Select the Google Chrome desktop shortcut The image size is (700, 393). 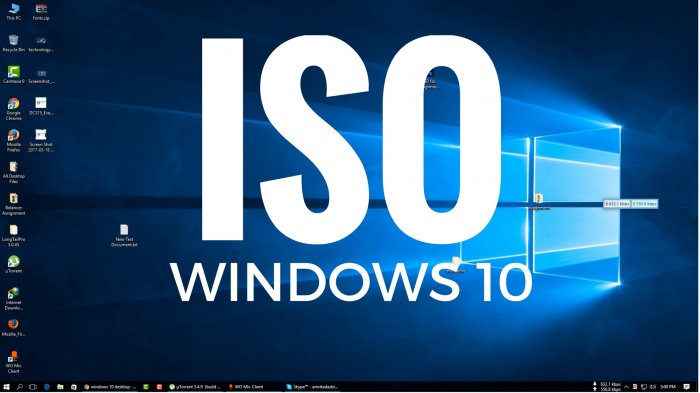coord(13,109)
